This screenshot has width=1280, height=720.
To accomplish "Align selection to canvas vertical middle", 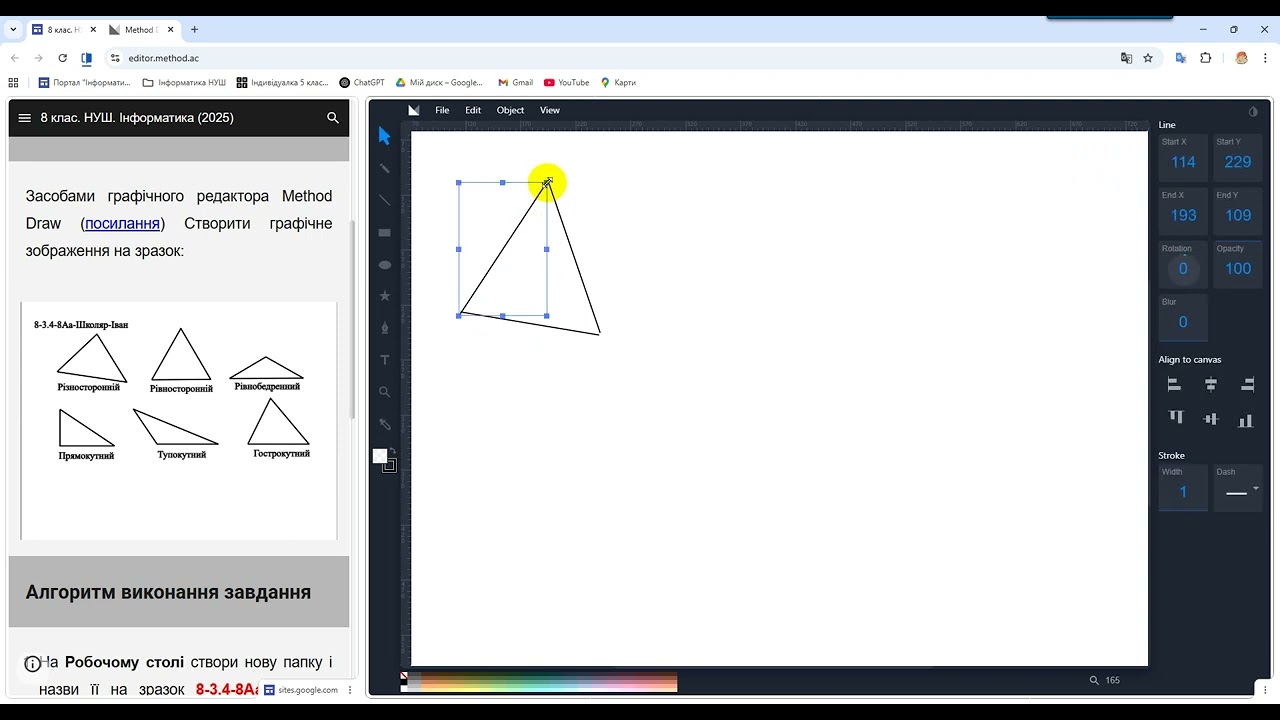I will tap(1211, 418).
